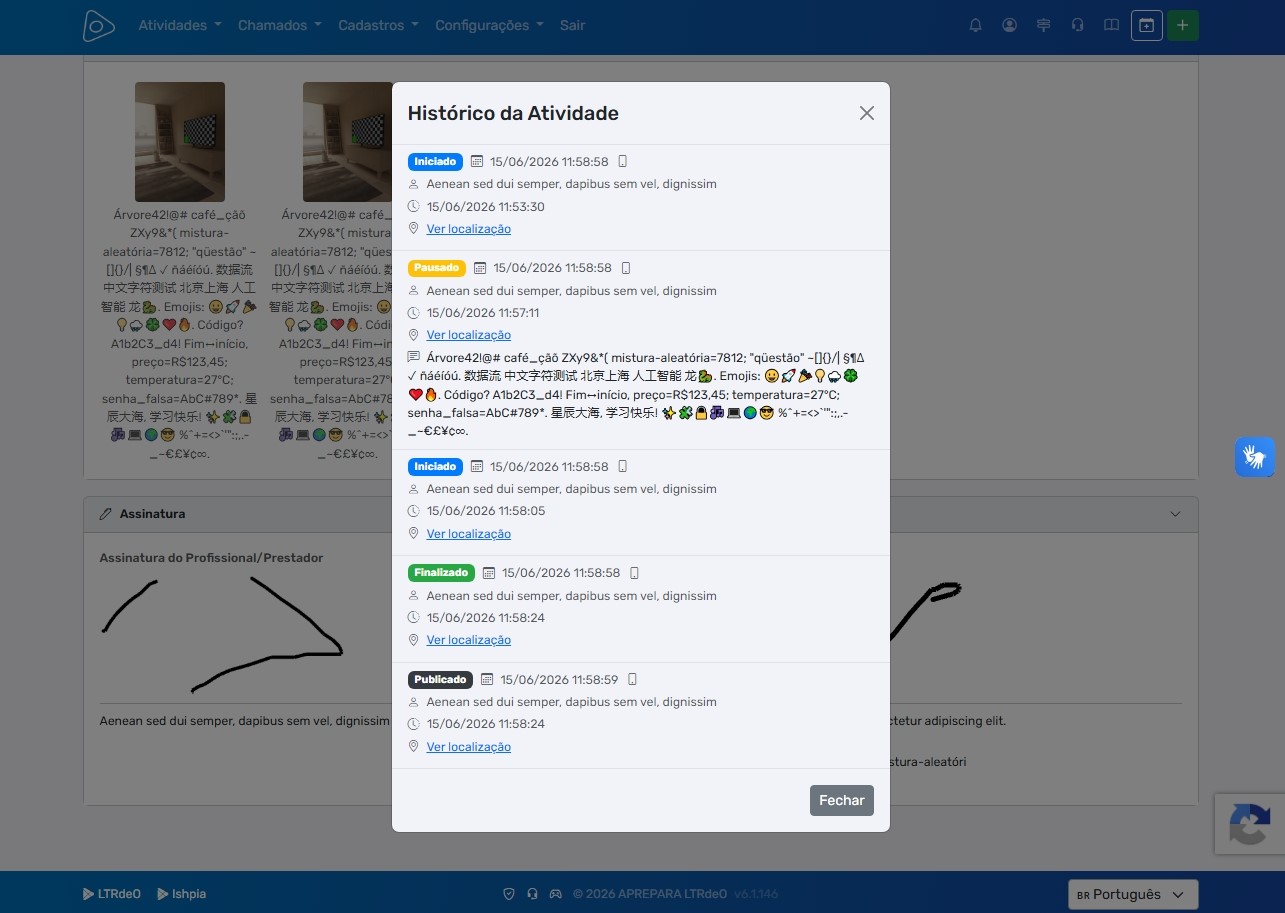Click the Assinatura section header label

[x=152, y=514]
